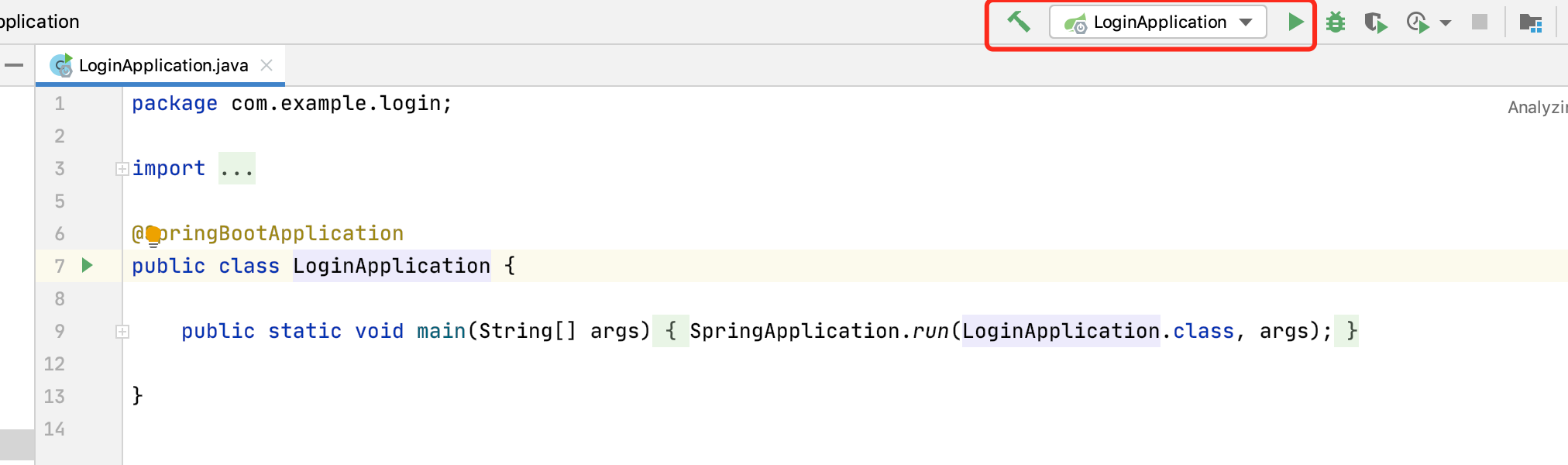Click line number 13 in the gutter
This screenshot has width=1568, height=465.
click(x=54, y=396)
